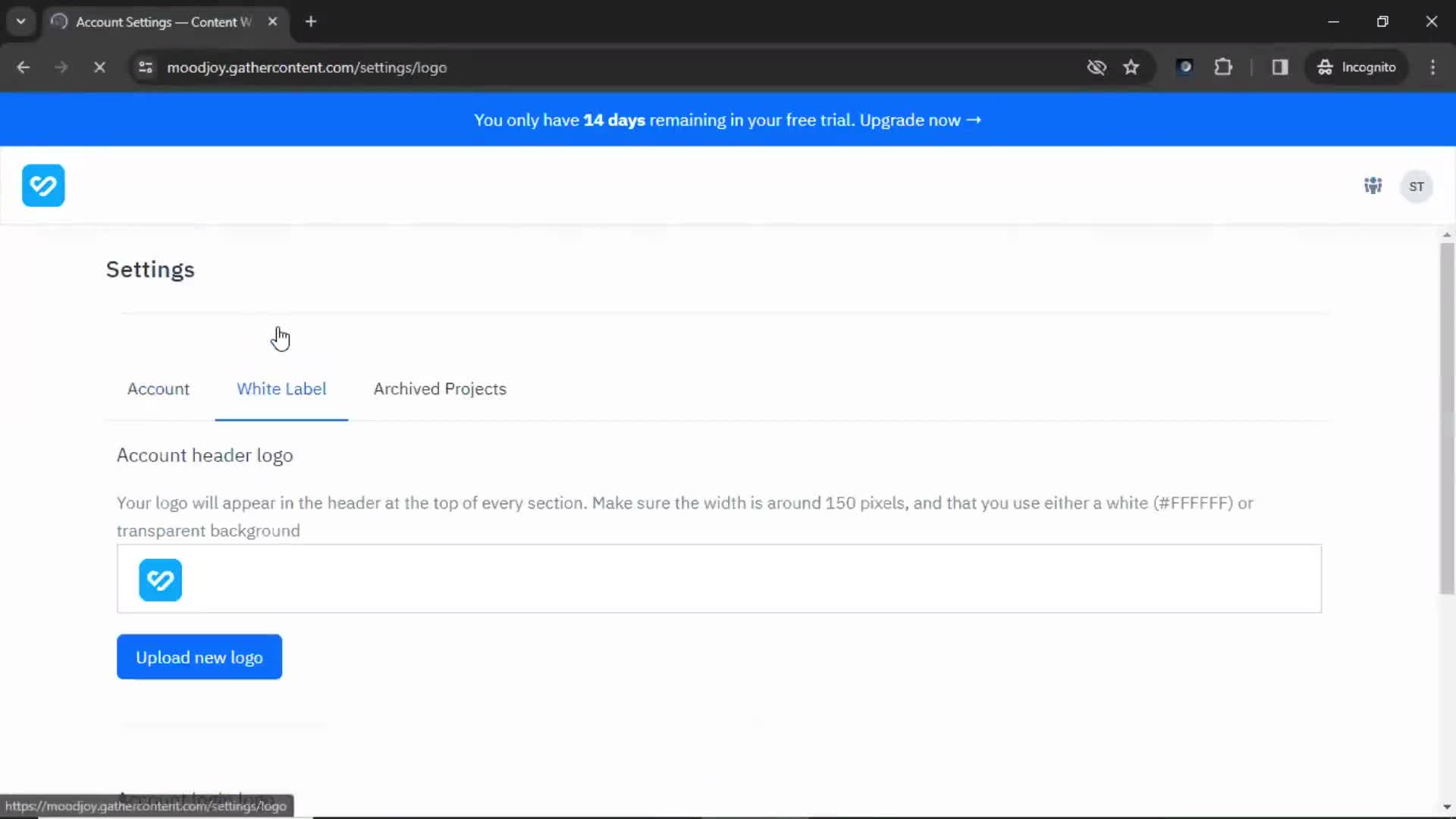Select the Archived Projects tab
The image size is (1456, 819).
pyautogui.click(x=440, y=388)
